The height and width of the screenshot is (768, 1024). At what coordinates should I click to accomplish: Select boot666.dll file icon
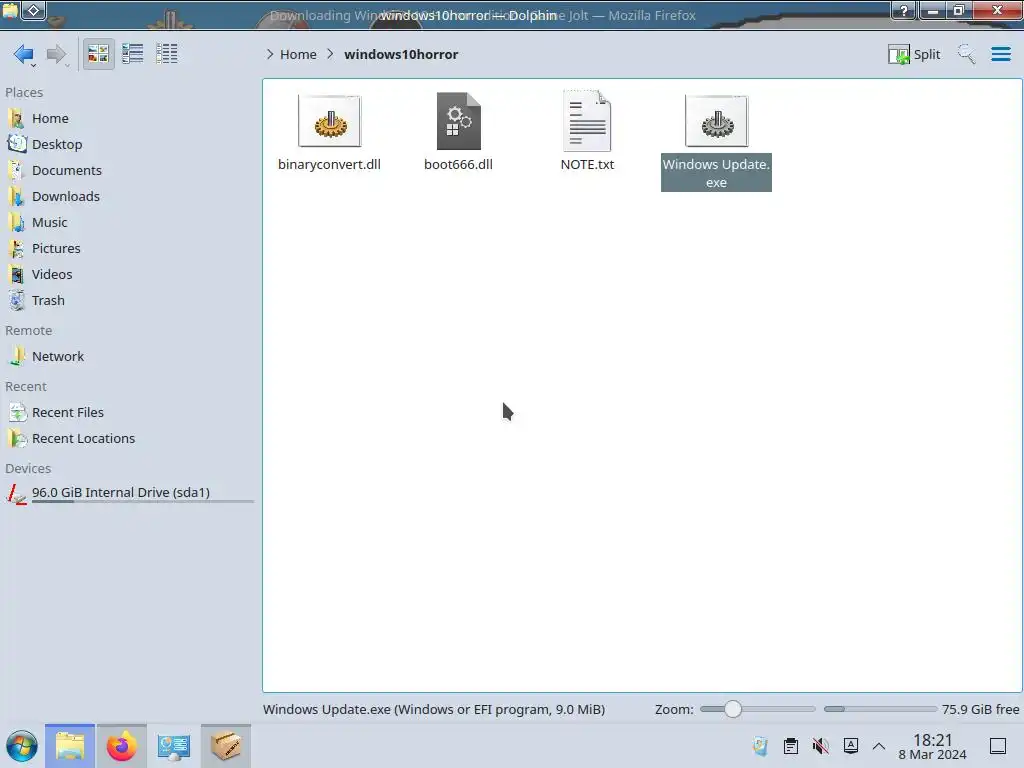coord(458,121)
